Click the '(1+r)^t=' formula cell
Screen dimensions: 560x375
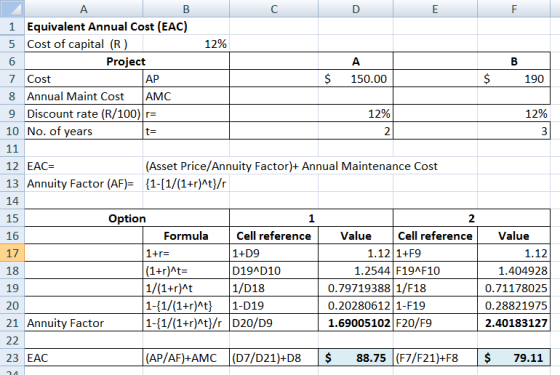tap(186, 271)
